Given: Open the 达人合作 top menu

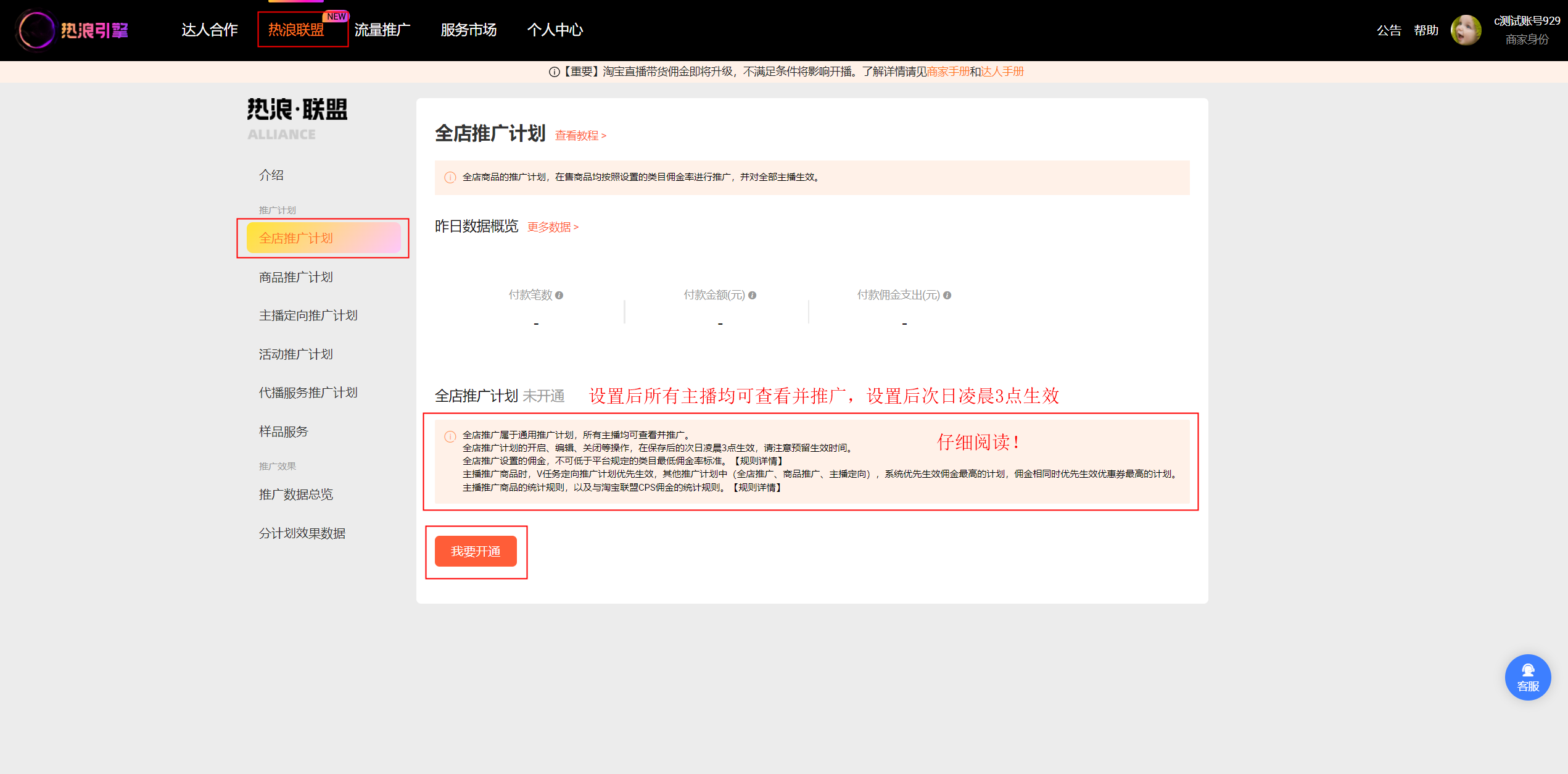Looking at the screenshot, I should 209,30.
